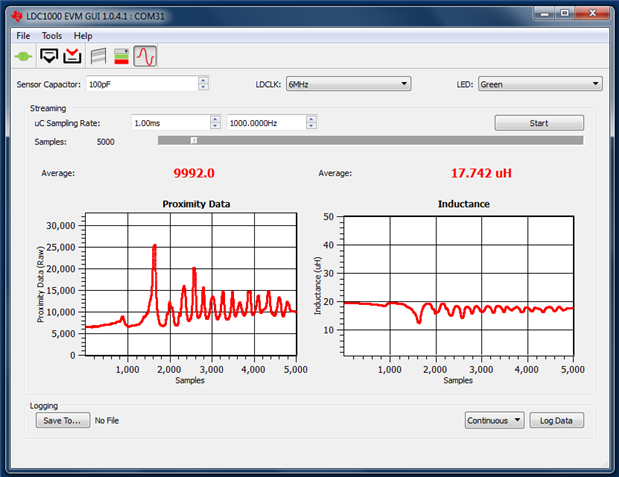This screenshot has width=619, height=477.
Task: Open the File menu
Action: point(23,36)
